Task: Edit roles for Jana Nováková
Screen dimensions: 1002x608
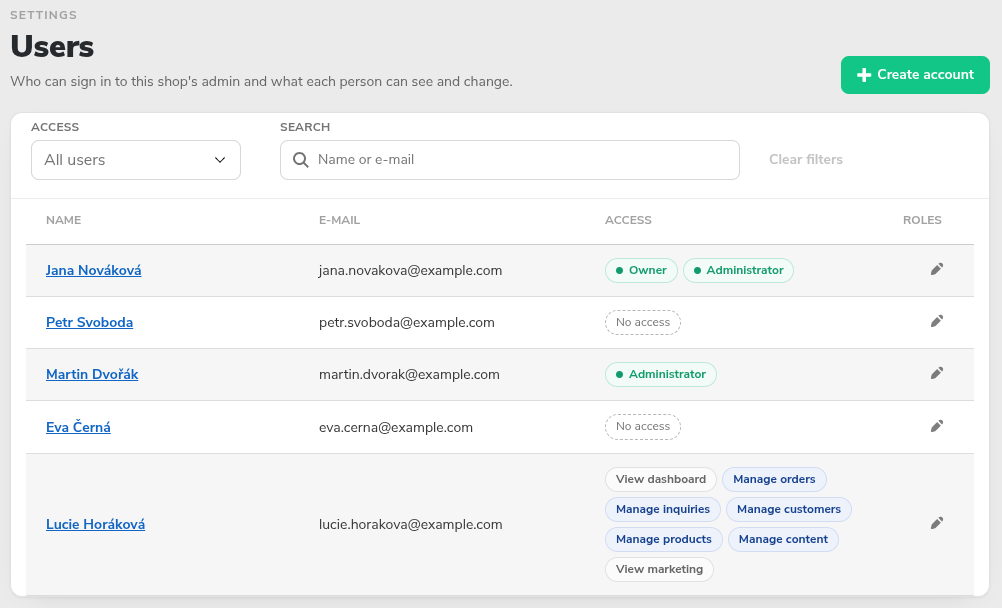Action: [937, 269]
